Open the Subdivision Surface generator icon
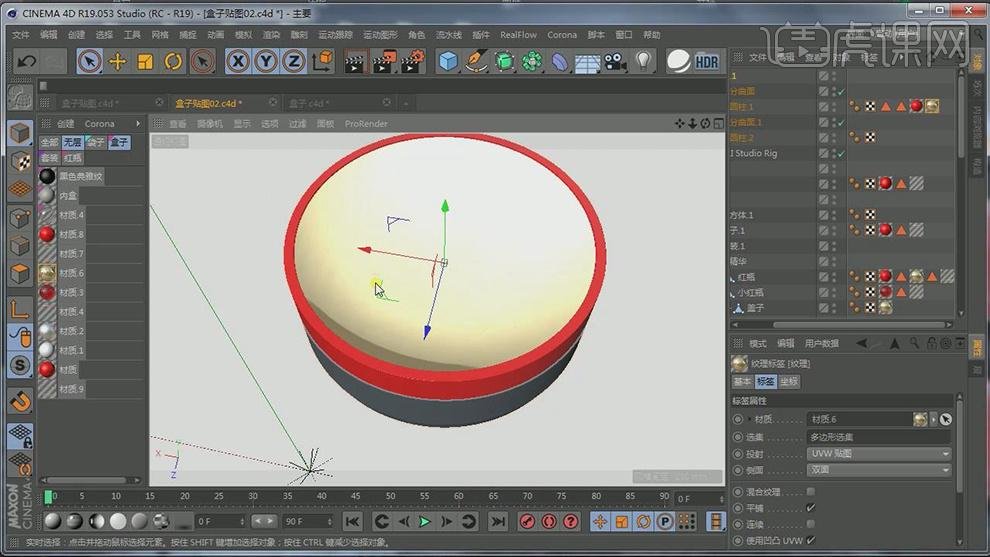The image size is (990, 557). point(504,61)
